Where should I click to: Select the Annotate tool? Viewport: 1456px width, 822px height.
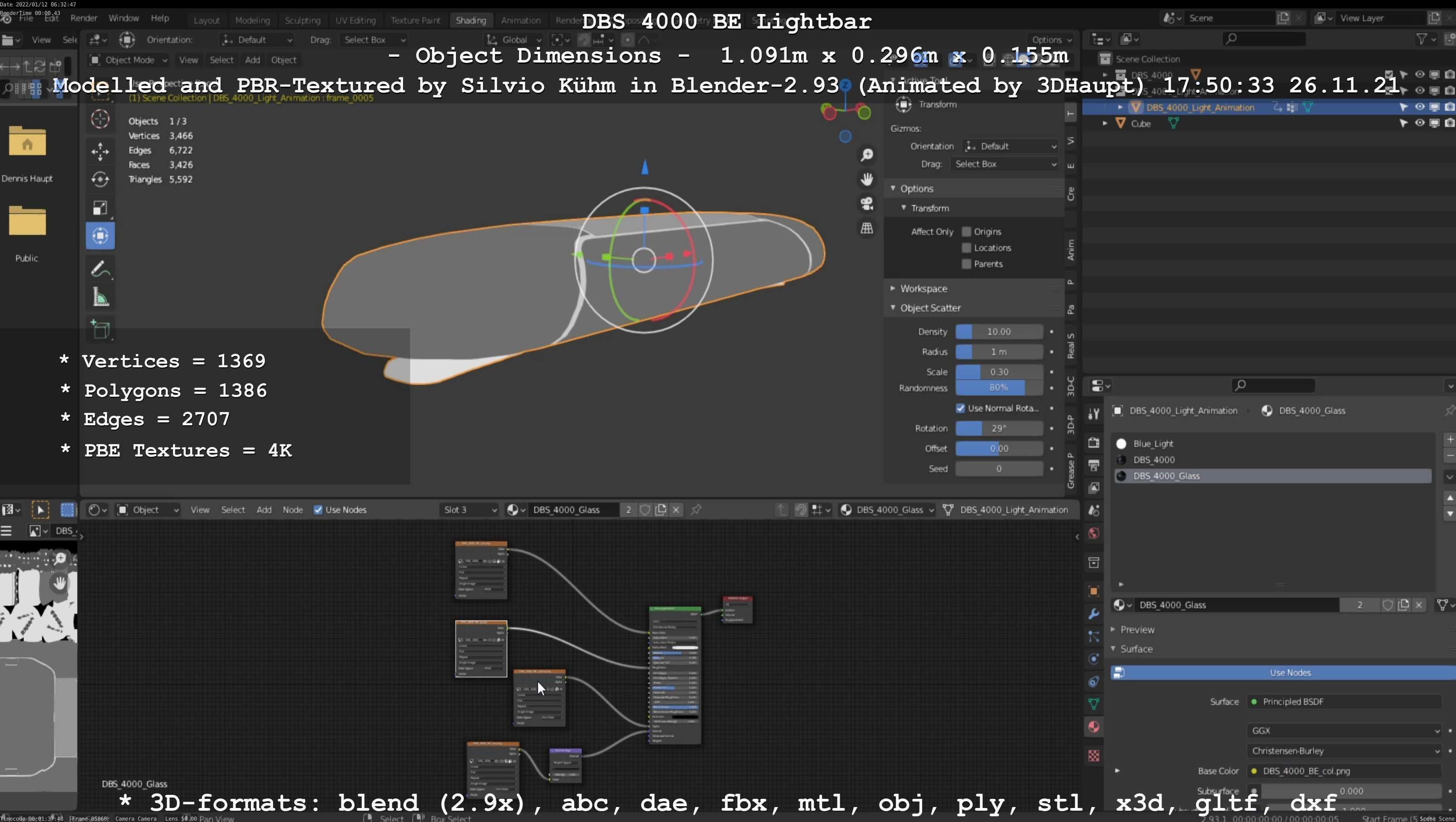pos(100,269)
